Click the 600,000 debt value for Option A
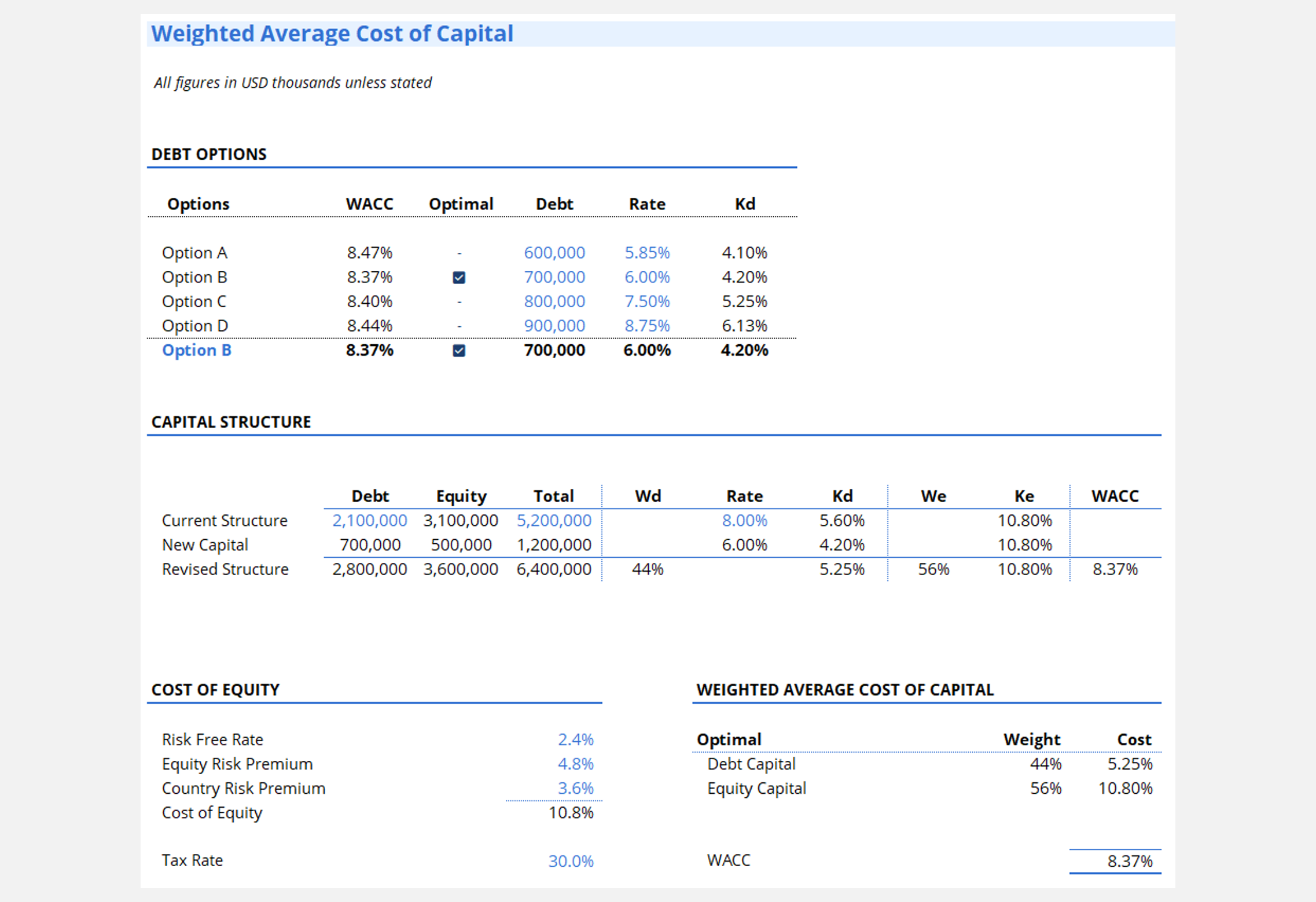Viewport: 1316px width, 902px height. [554, 253]
